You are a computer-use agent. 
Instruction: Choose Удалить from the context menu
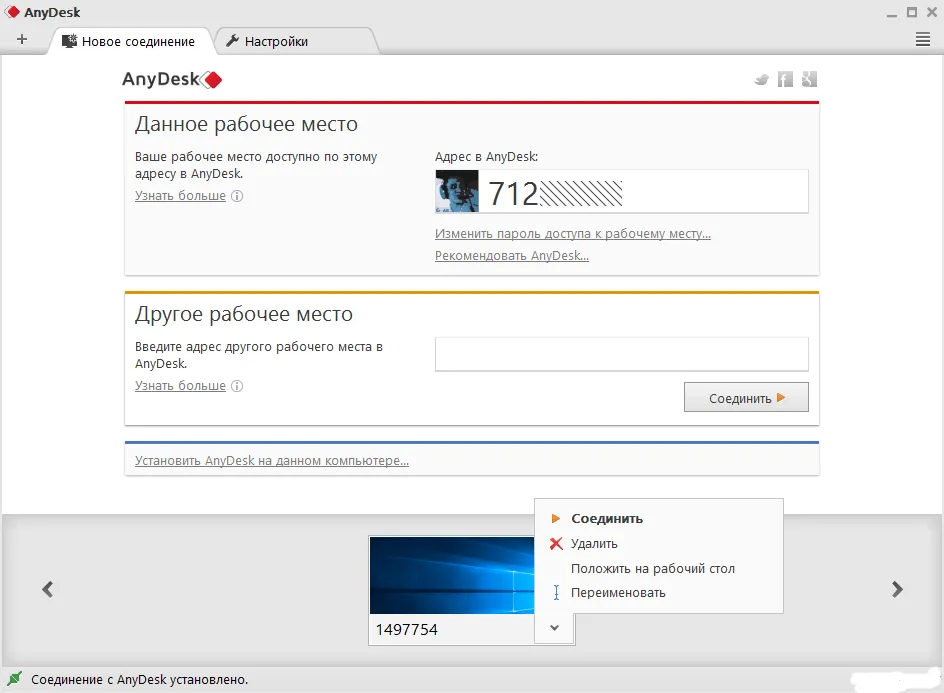click(594, 544)
